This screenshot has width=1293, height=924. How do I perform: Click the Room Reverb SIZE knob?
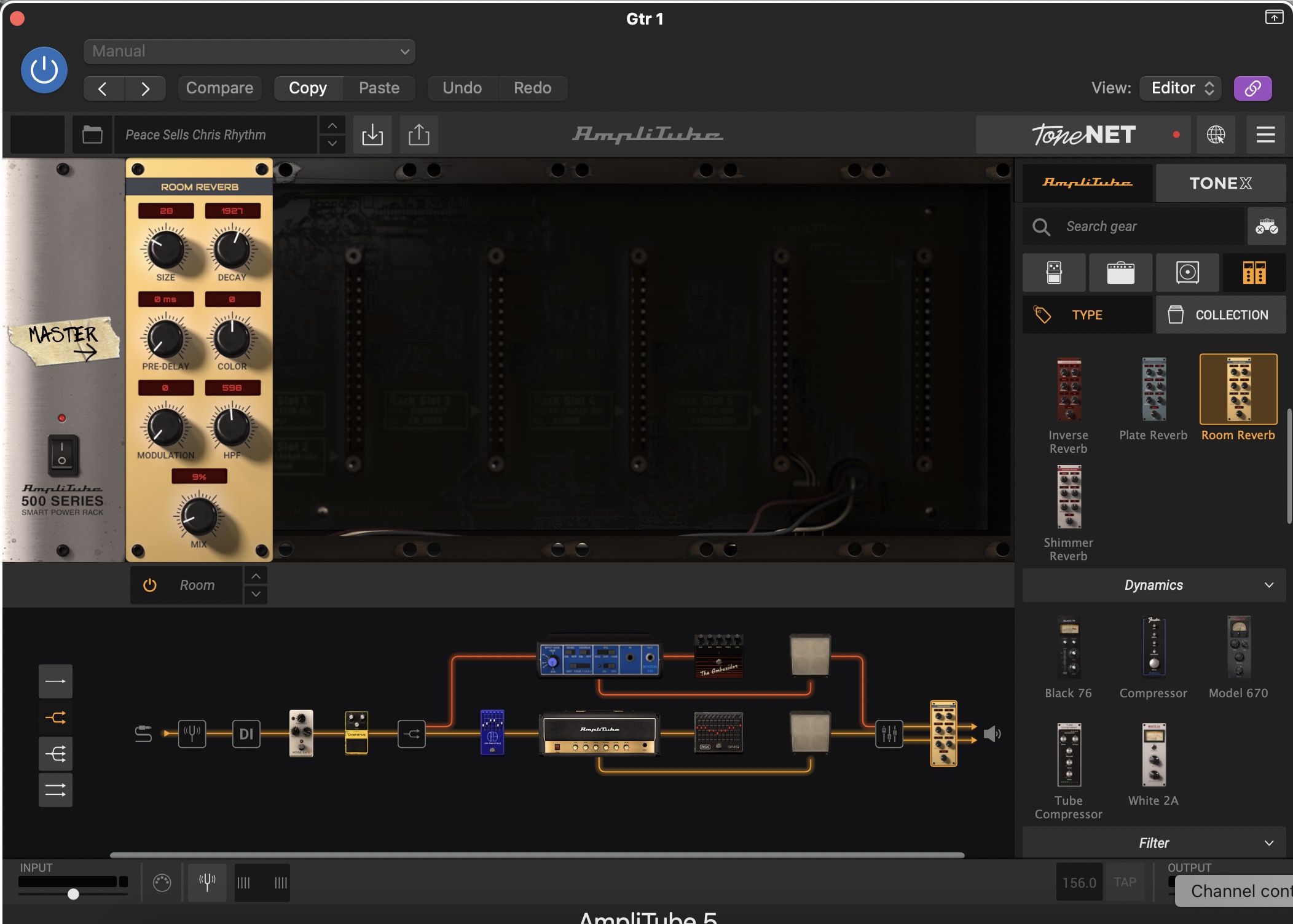pos(166,249)
